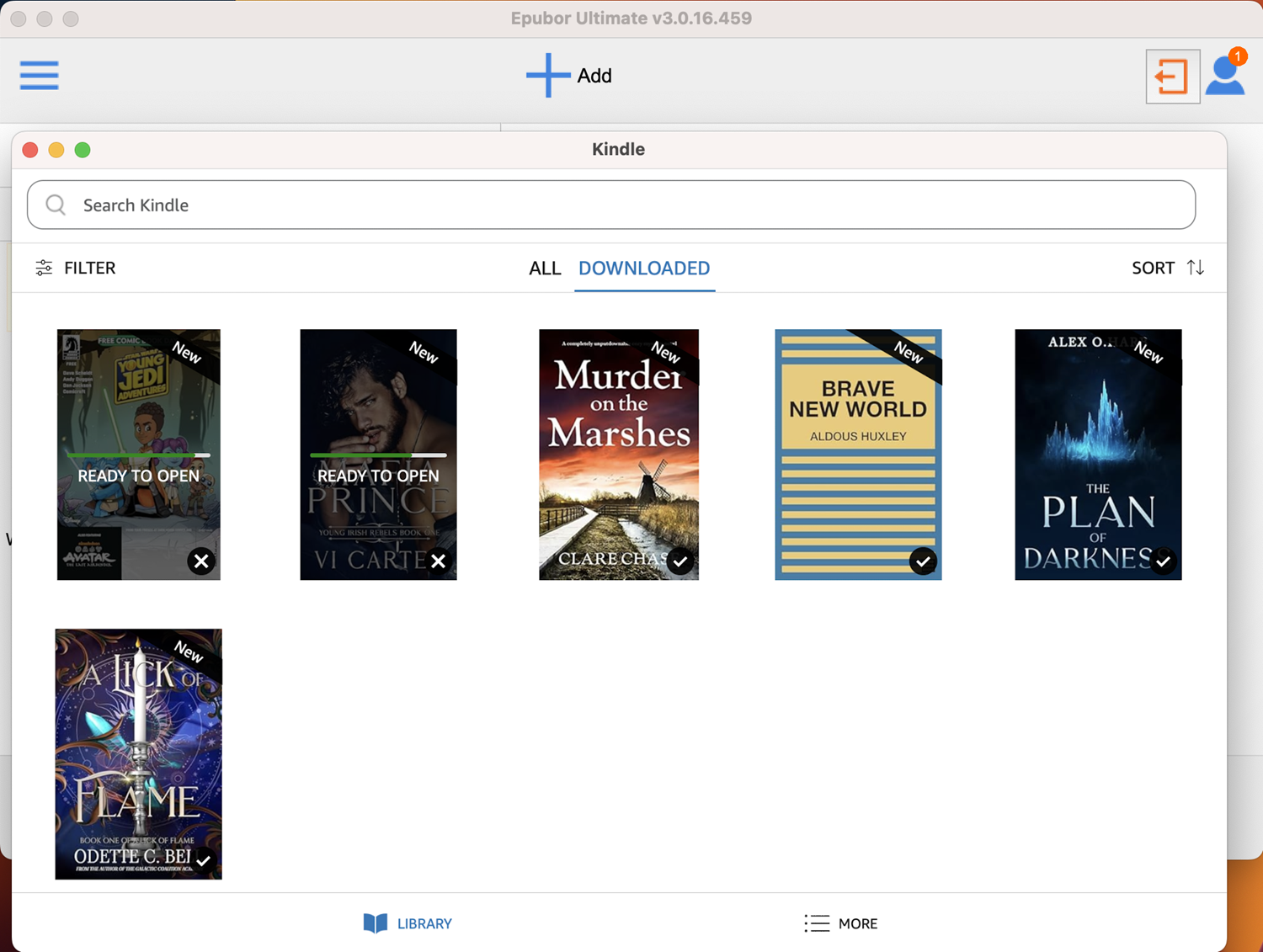Click the Library book icon
This screenshot has width=1263, height=952.
375,923
